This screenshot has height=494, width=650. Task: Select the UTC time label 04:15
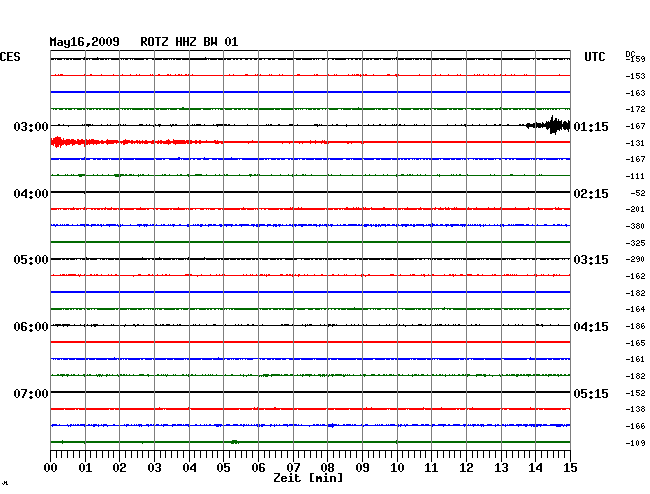tap(591, 327)
